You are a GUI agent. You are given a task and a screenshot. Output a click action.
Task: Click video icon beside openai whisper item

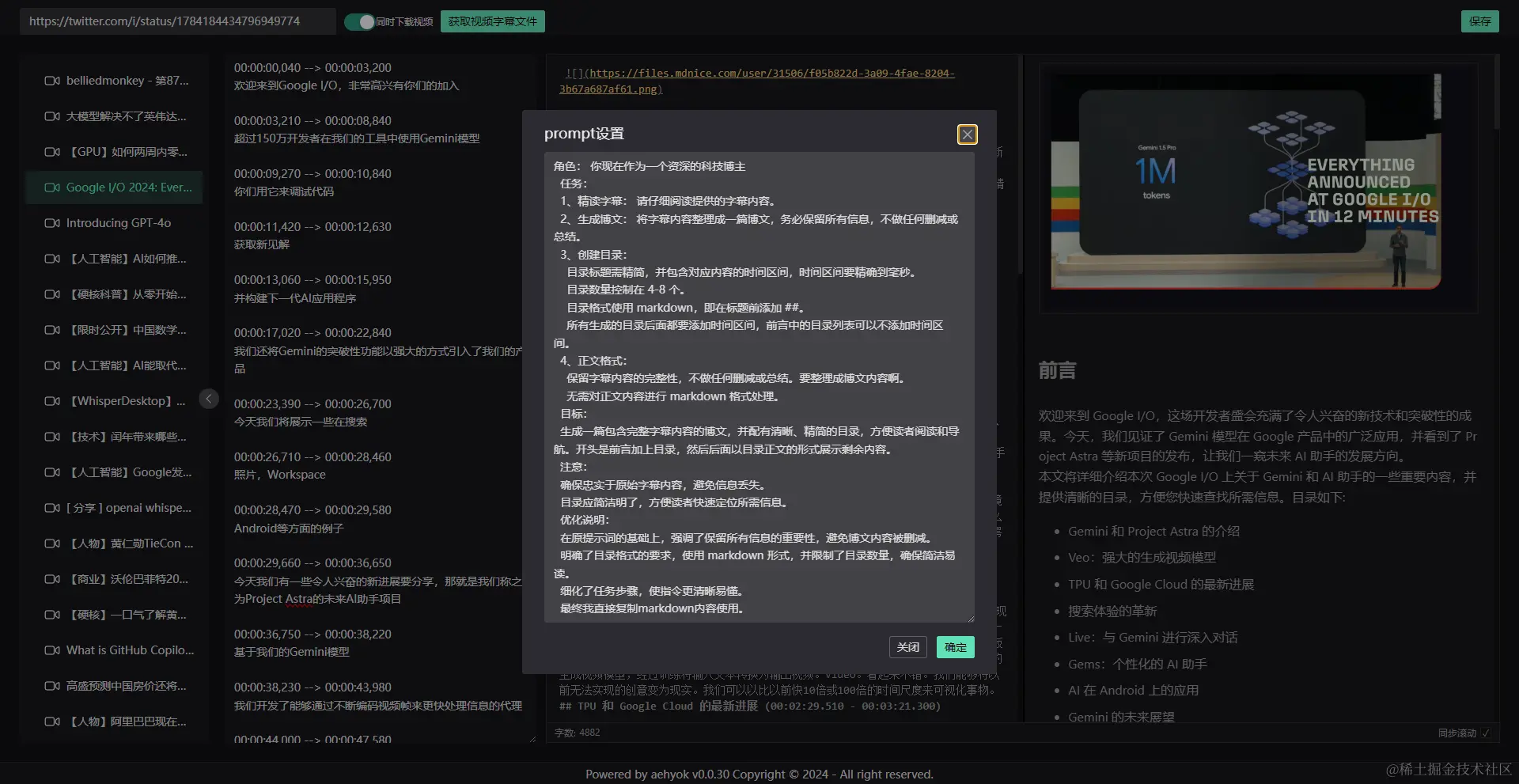52,508
